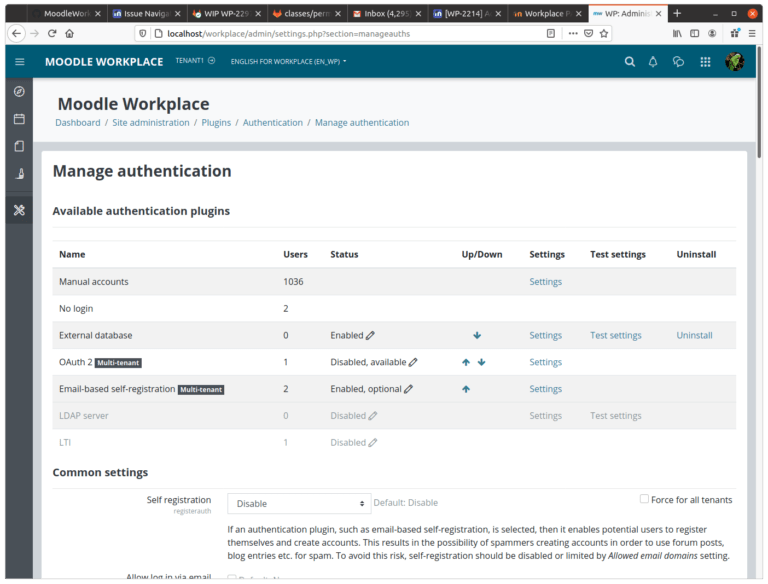Click 'LTI' plugin row name

click(65, 443)
